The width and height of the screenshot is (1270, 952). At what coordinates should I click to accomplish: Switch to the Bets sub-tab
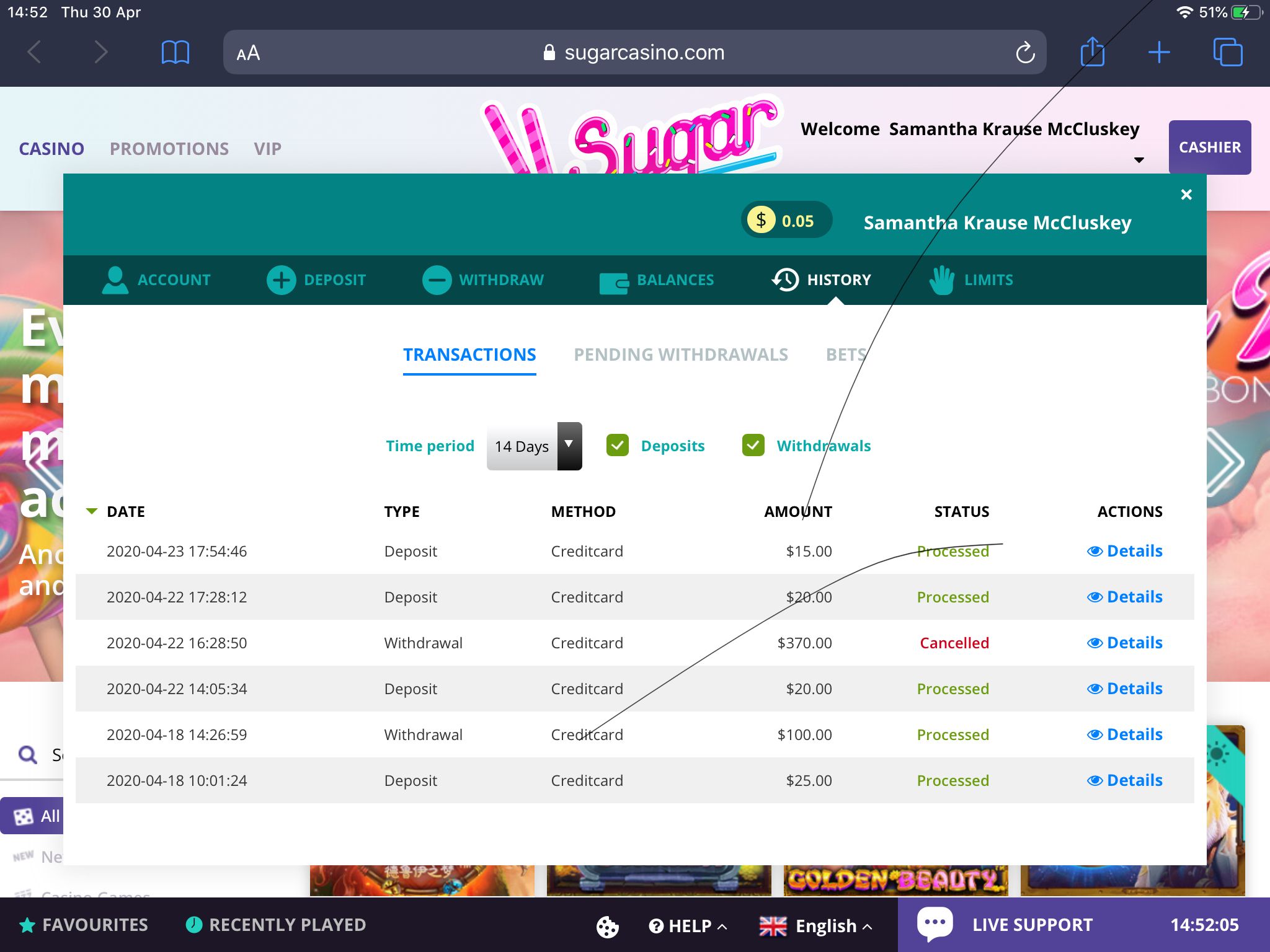(846, 355)
